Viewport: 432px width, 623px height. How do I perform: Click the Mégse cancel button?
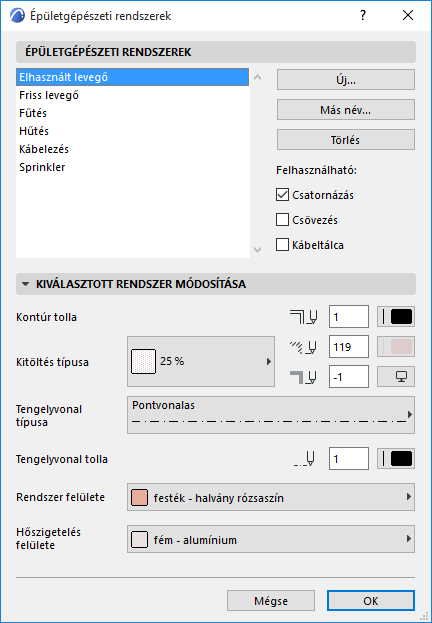271,600
